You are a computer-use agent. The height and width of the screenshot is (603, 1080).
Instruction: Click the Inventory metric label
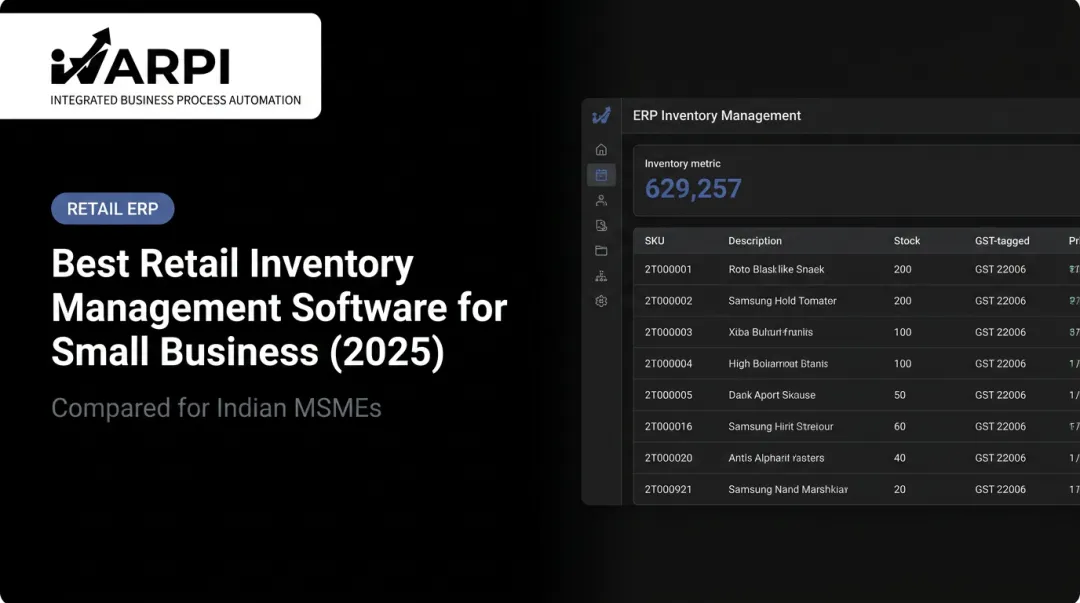coord(683,163)
